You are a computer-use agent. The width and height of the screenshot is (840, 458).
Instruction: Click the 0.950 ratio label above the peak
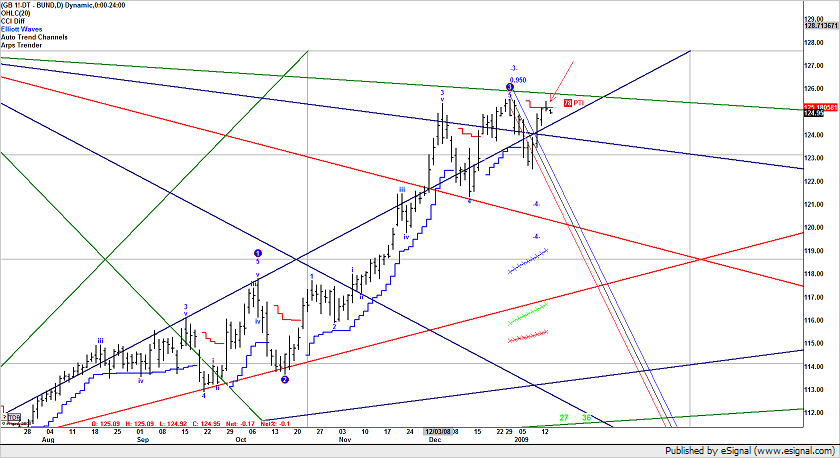coord(517,79)
